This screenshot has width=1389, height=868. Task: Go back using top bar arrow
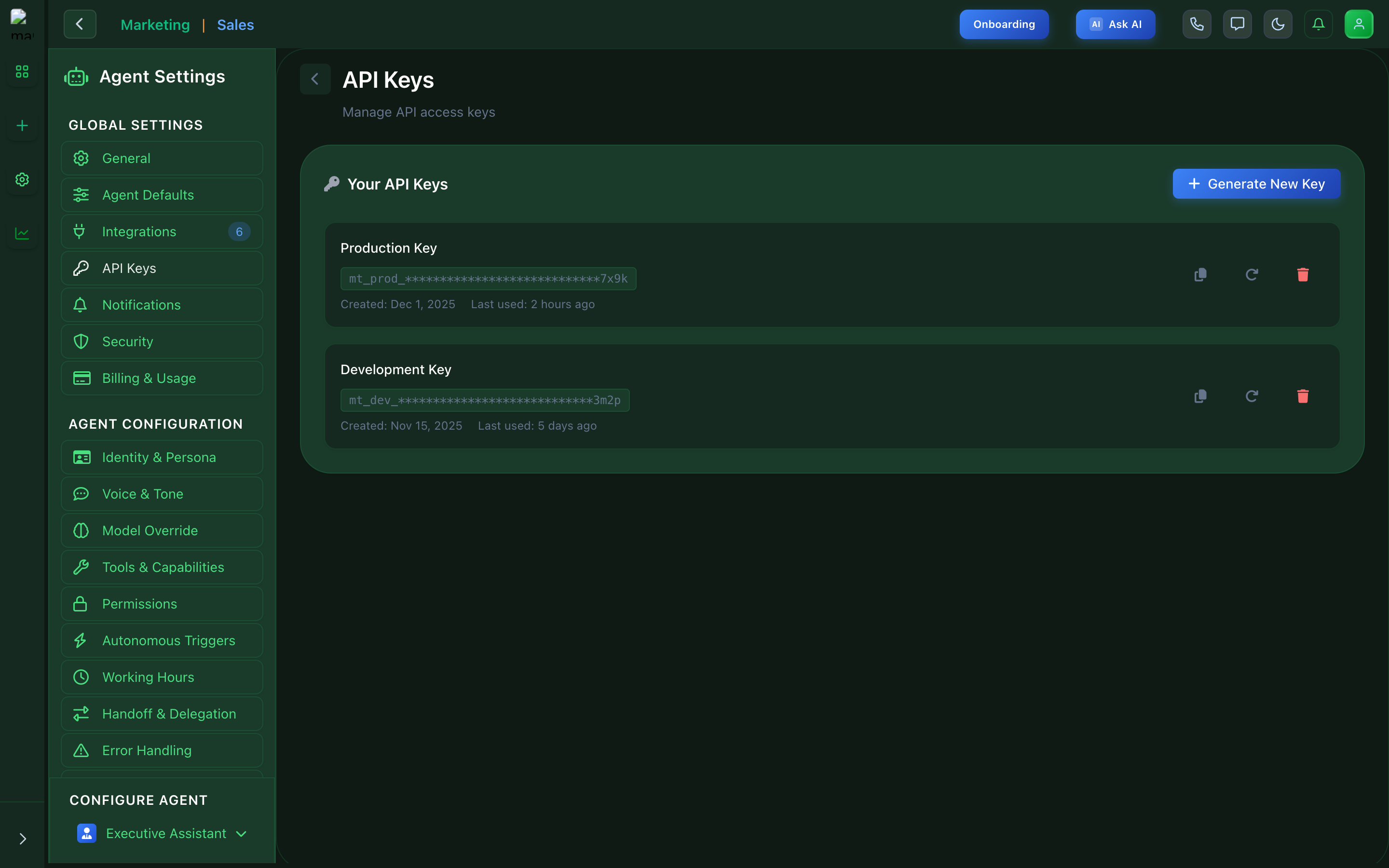(80, 24)
